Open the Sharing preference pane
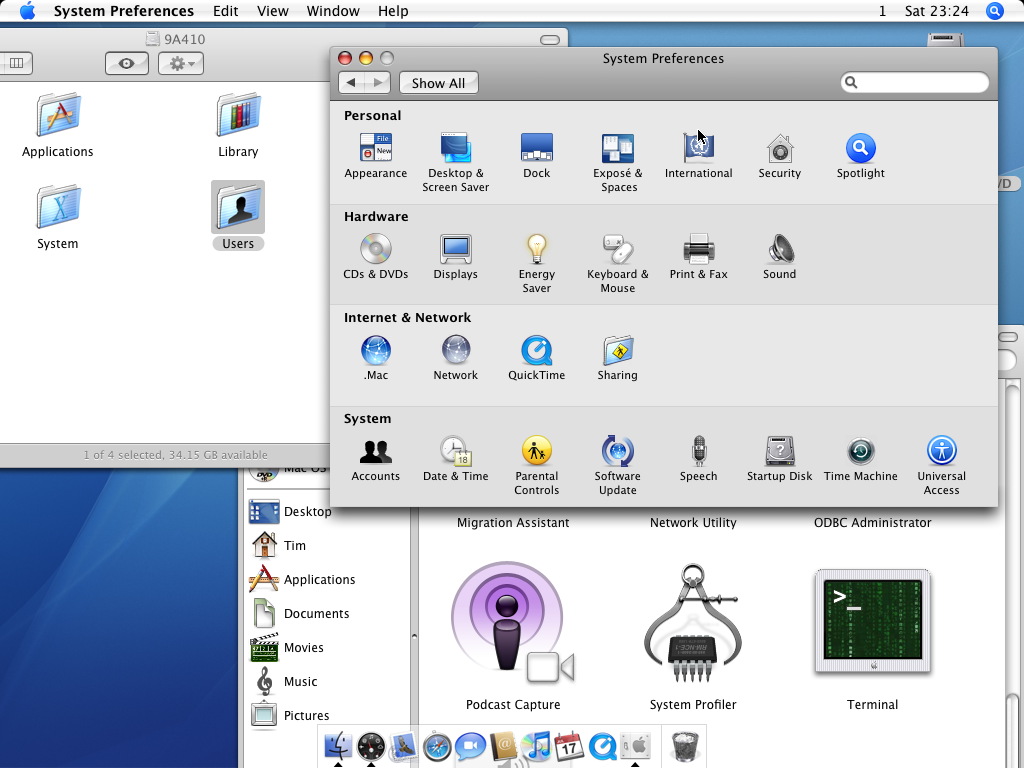This screenshot has width=1024, height=768. click(618, 358)
